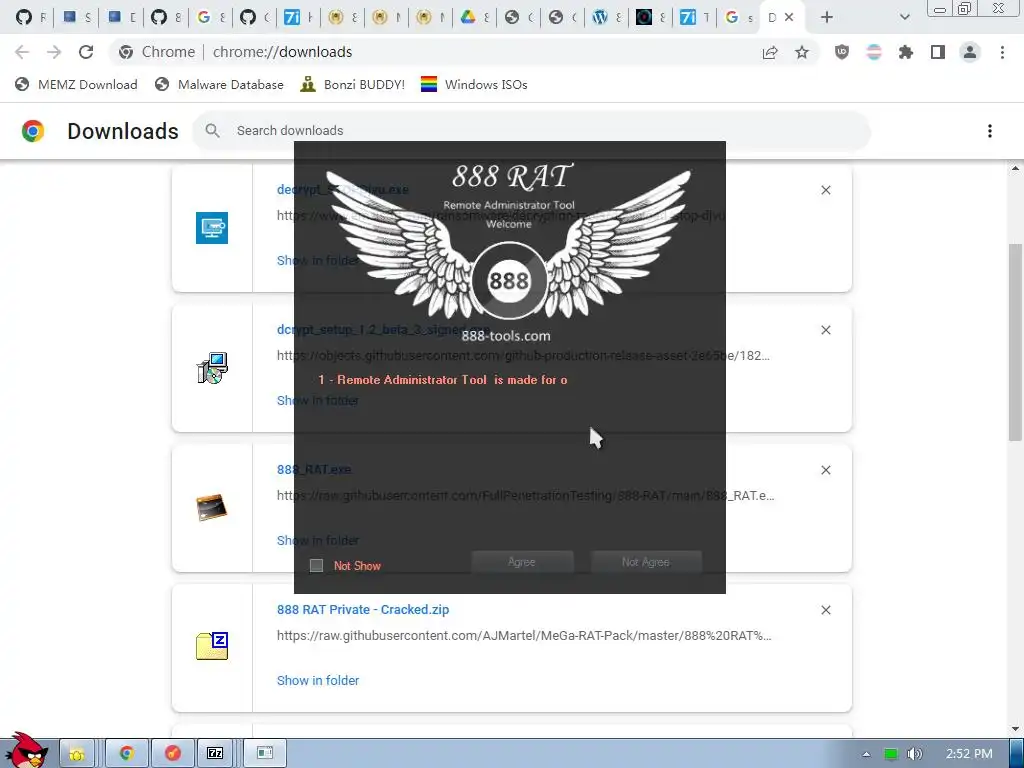
Task: Click Not Agree in the 888 RAT splash
Action: (646, 562)
